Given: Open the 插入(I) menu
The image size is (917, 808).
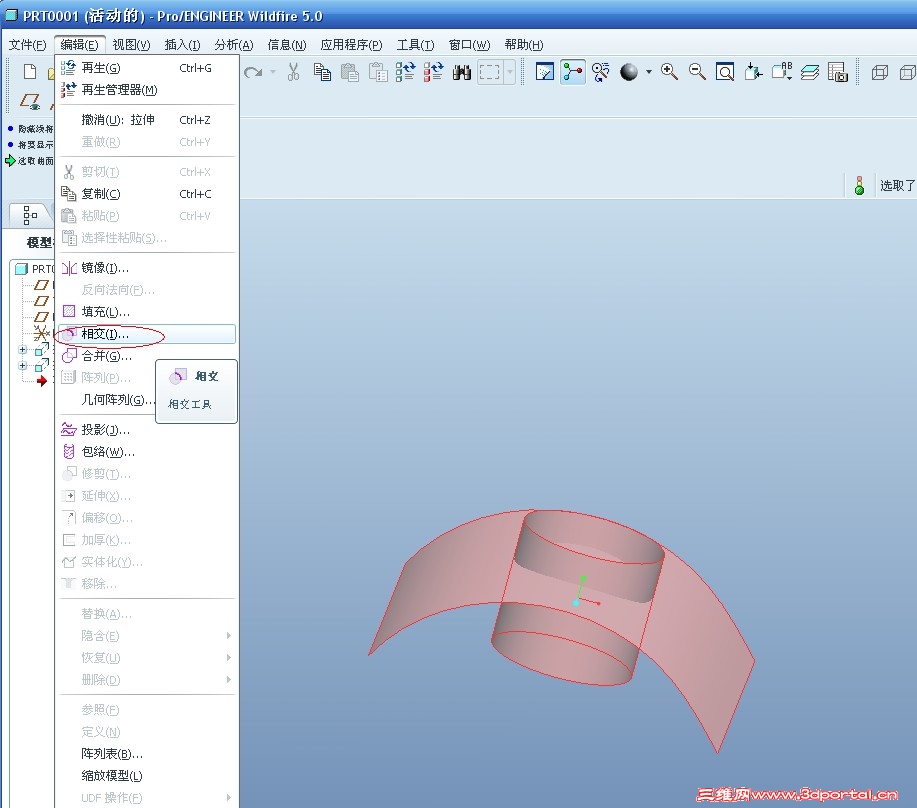Looking at the screenshot, I should [182, 45].
